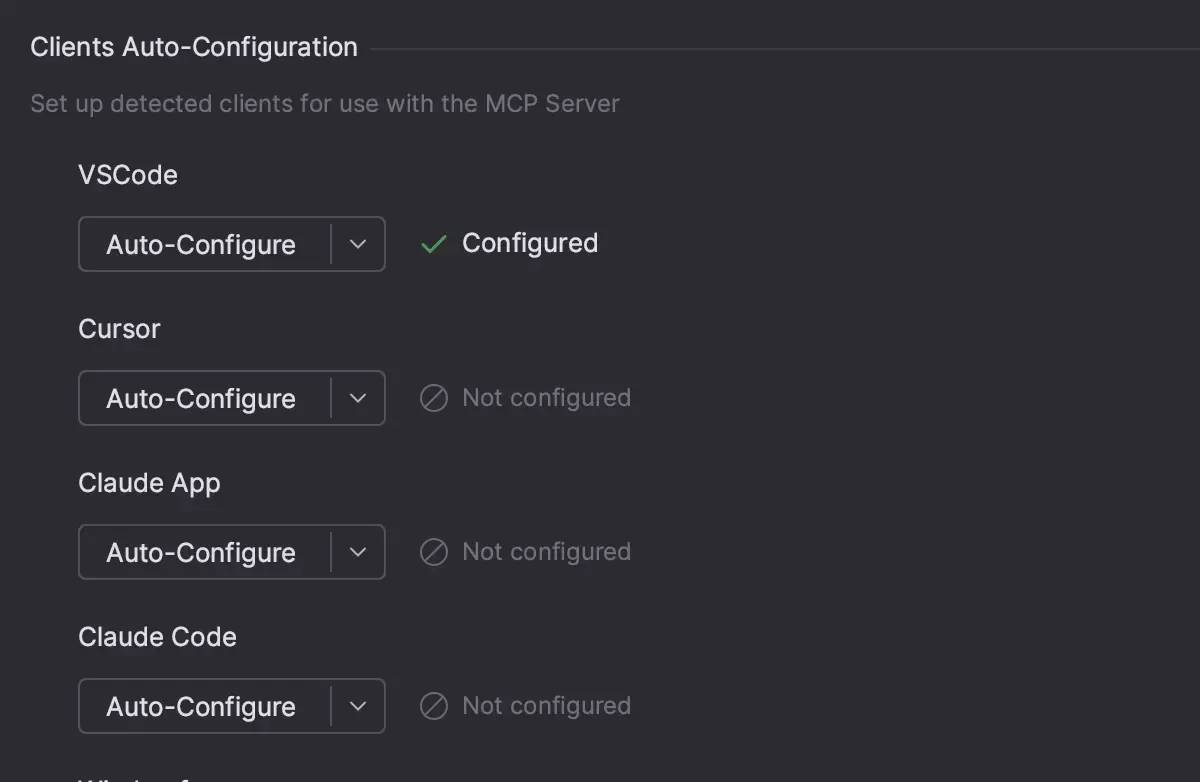Open the VSCode Auto-Configure dropdown chevron
Viewport: 1200px width, 782px height.
(357, 244)
